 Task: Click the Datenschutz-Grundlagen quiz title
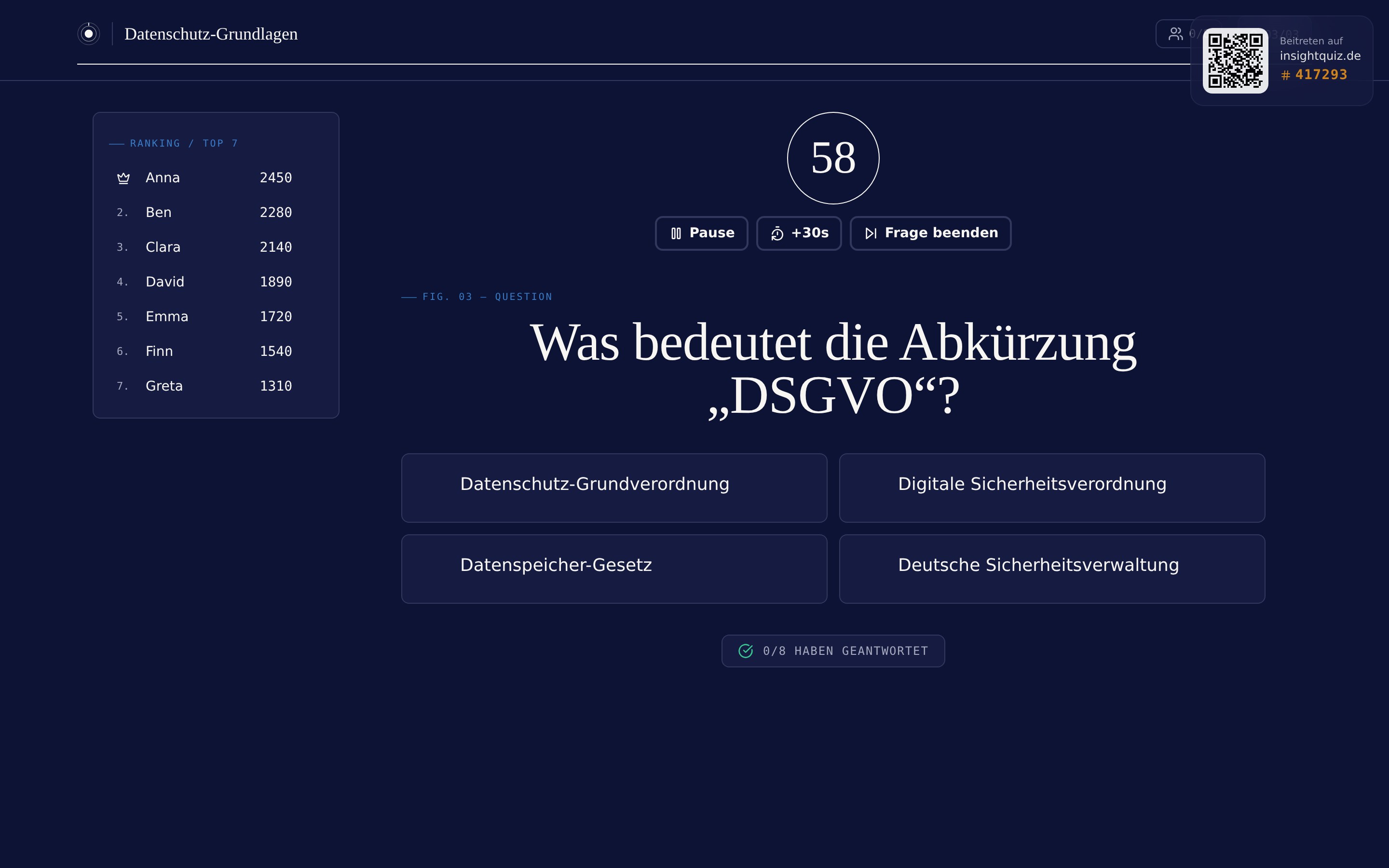[x=211, y=34]
